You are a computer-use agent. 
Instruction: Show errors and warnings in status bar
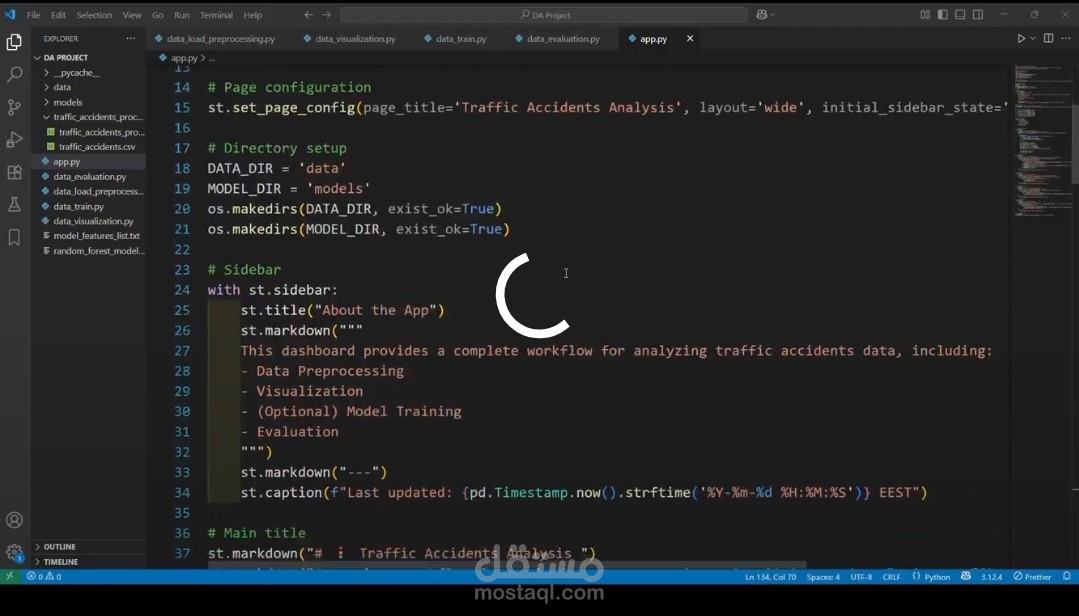click(44, 577)
